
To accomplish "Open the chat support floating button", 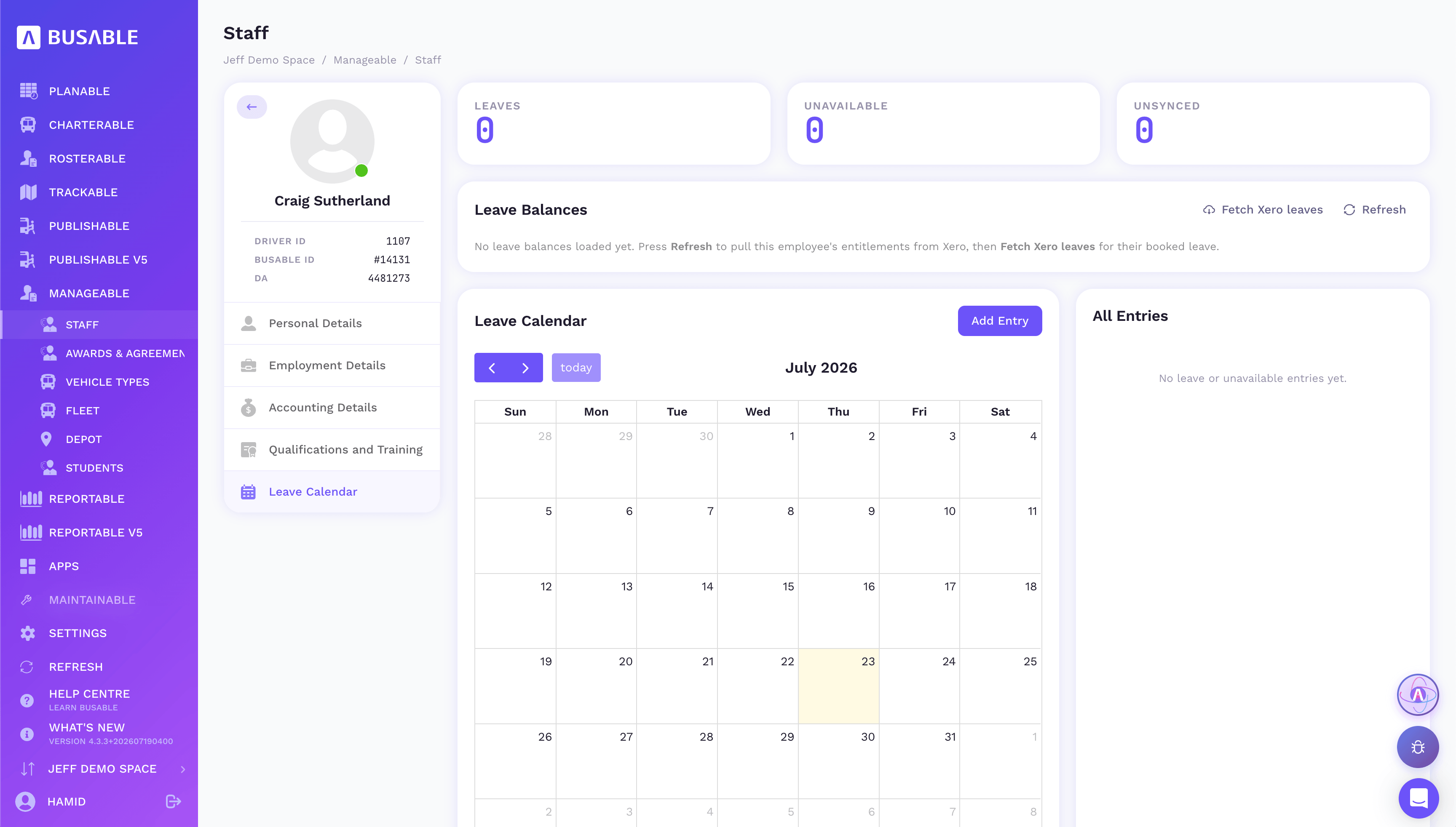I will pyautogui.click(x=1419, y=798).
